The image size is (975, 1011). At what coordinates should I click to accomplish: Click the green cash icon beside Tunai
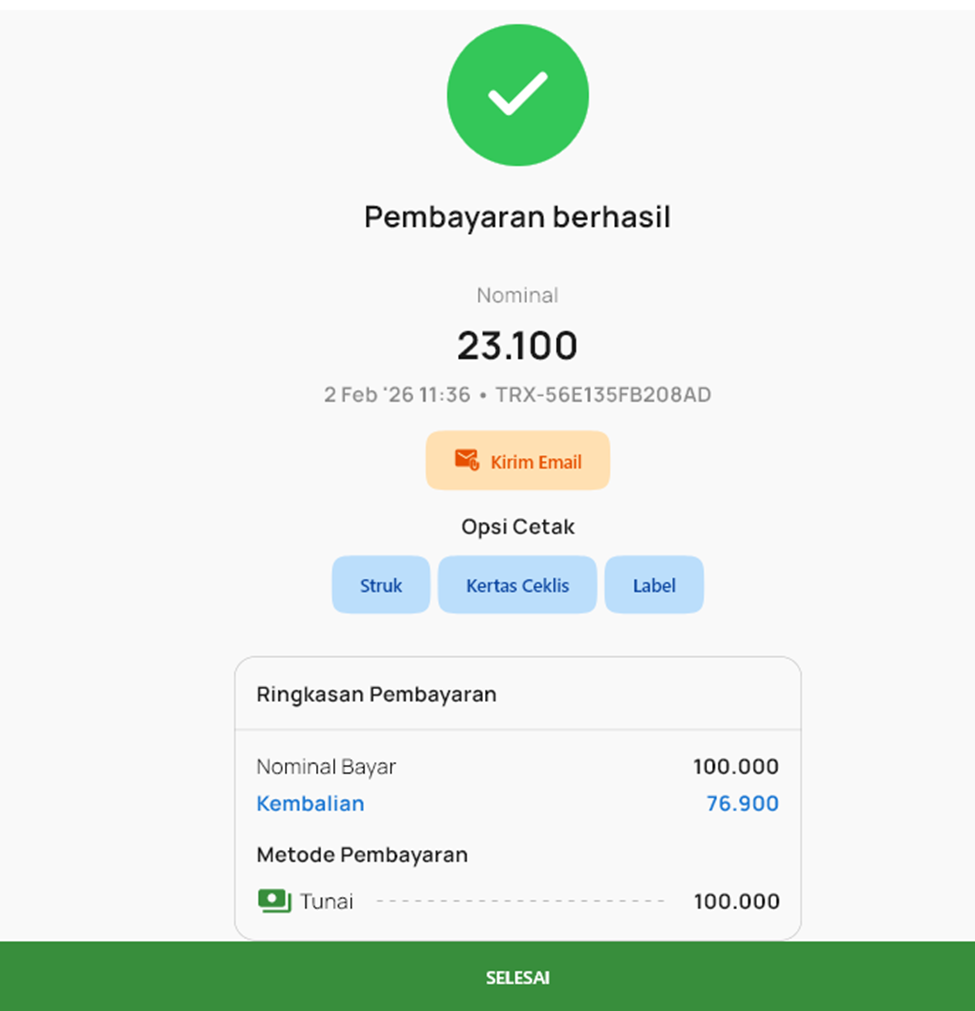273,901
